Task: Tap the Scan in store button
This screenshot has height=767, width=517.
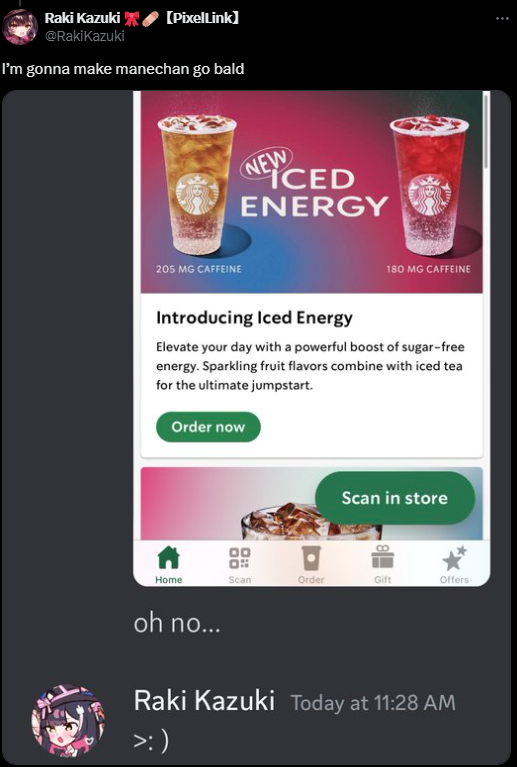Action: click(395, 498)
